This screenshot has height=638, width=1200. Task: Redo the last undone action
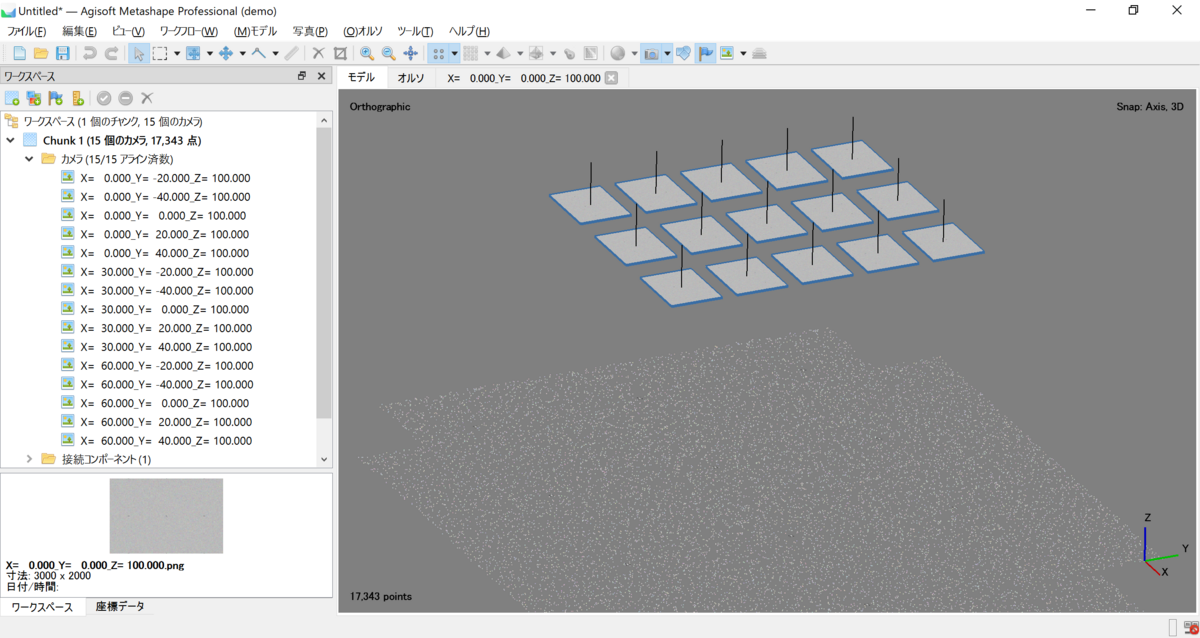coord(112,53)
